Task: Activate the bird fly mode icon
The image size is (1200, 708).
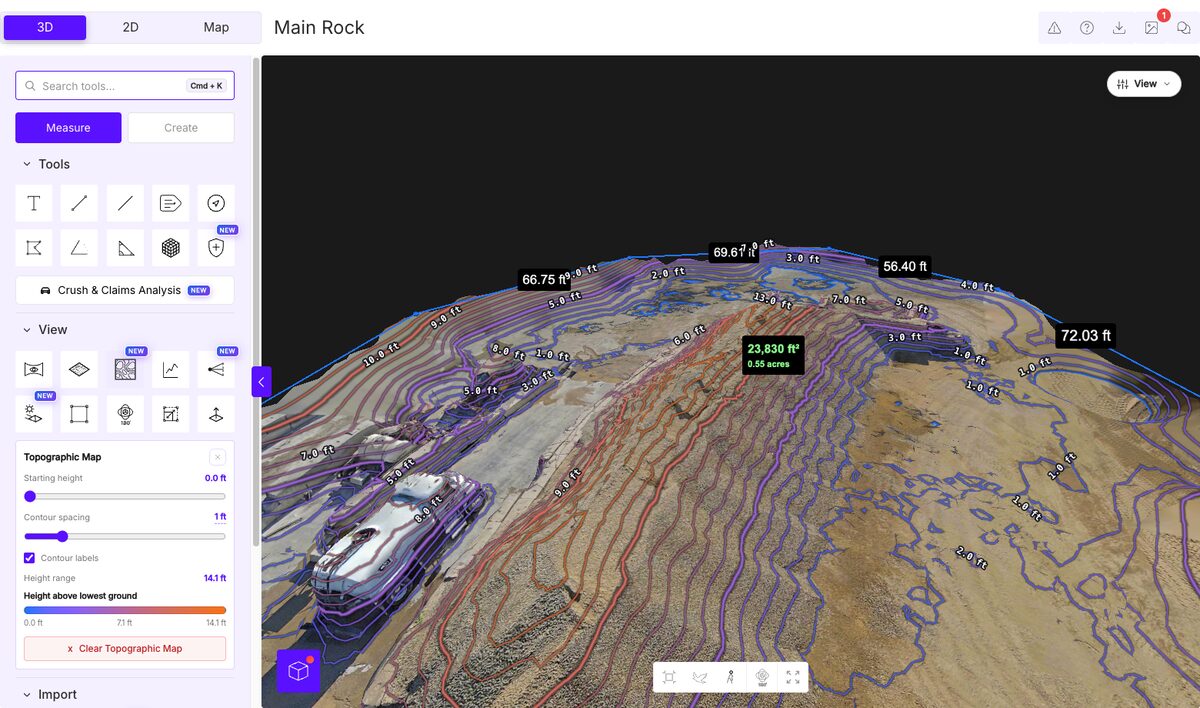Action: (x=700, y=677)
